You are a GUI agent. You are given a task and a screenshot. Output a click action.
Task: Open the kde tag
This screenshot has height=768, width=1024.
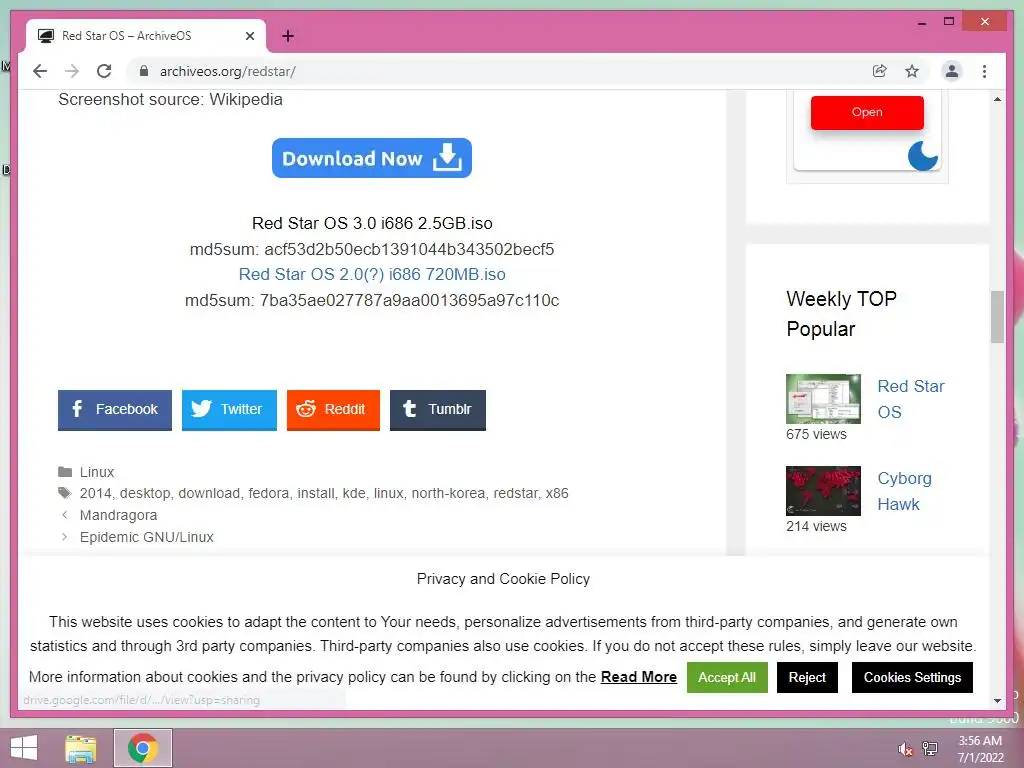coord(354,493)
